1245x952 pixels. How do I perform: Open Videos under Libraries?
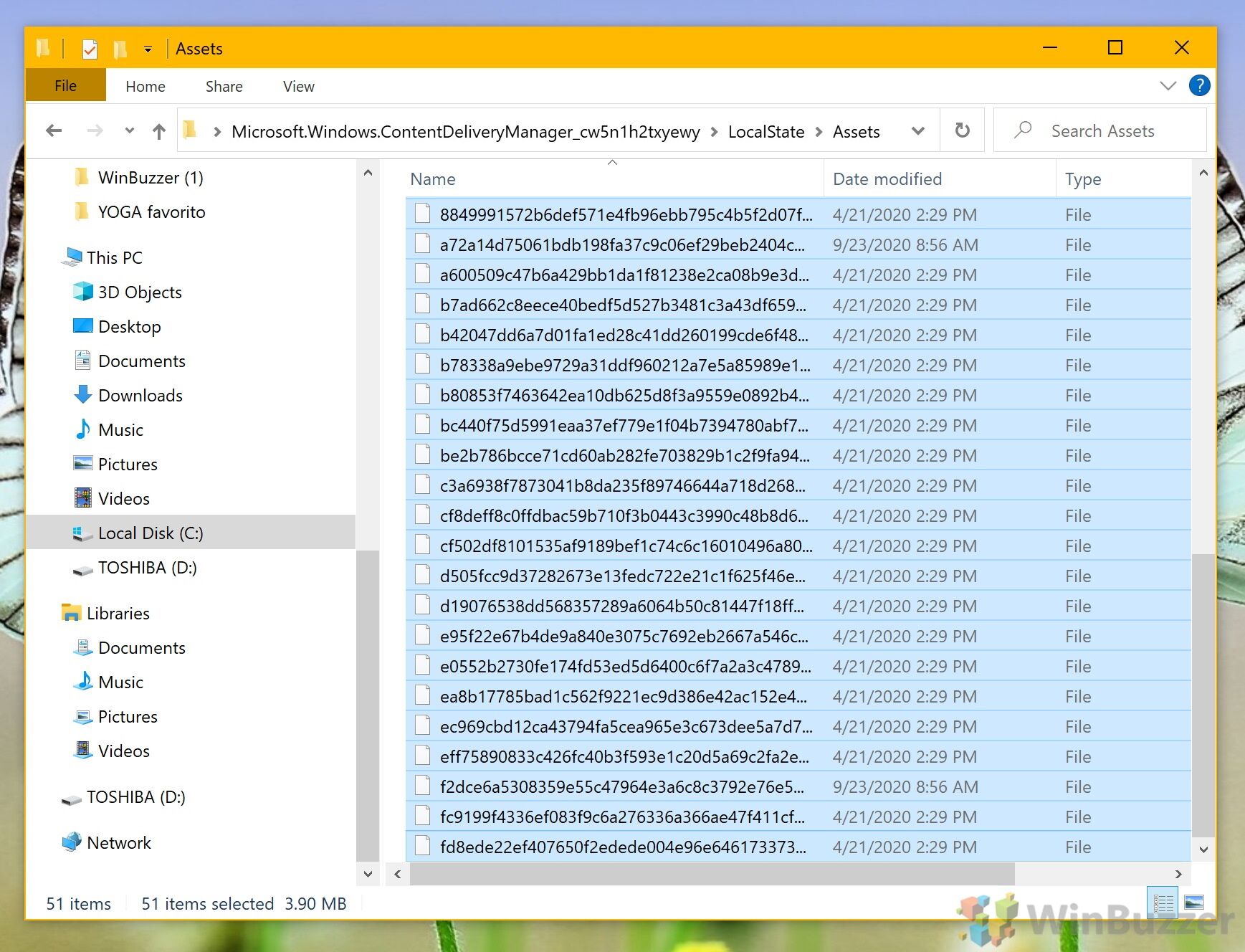pyautogui.click(x=123, y=751)
